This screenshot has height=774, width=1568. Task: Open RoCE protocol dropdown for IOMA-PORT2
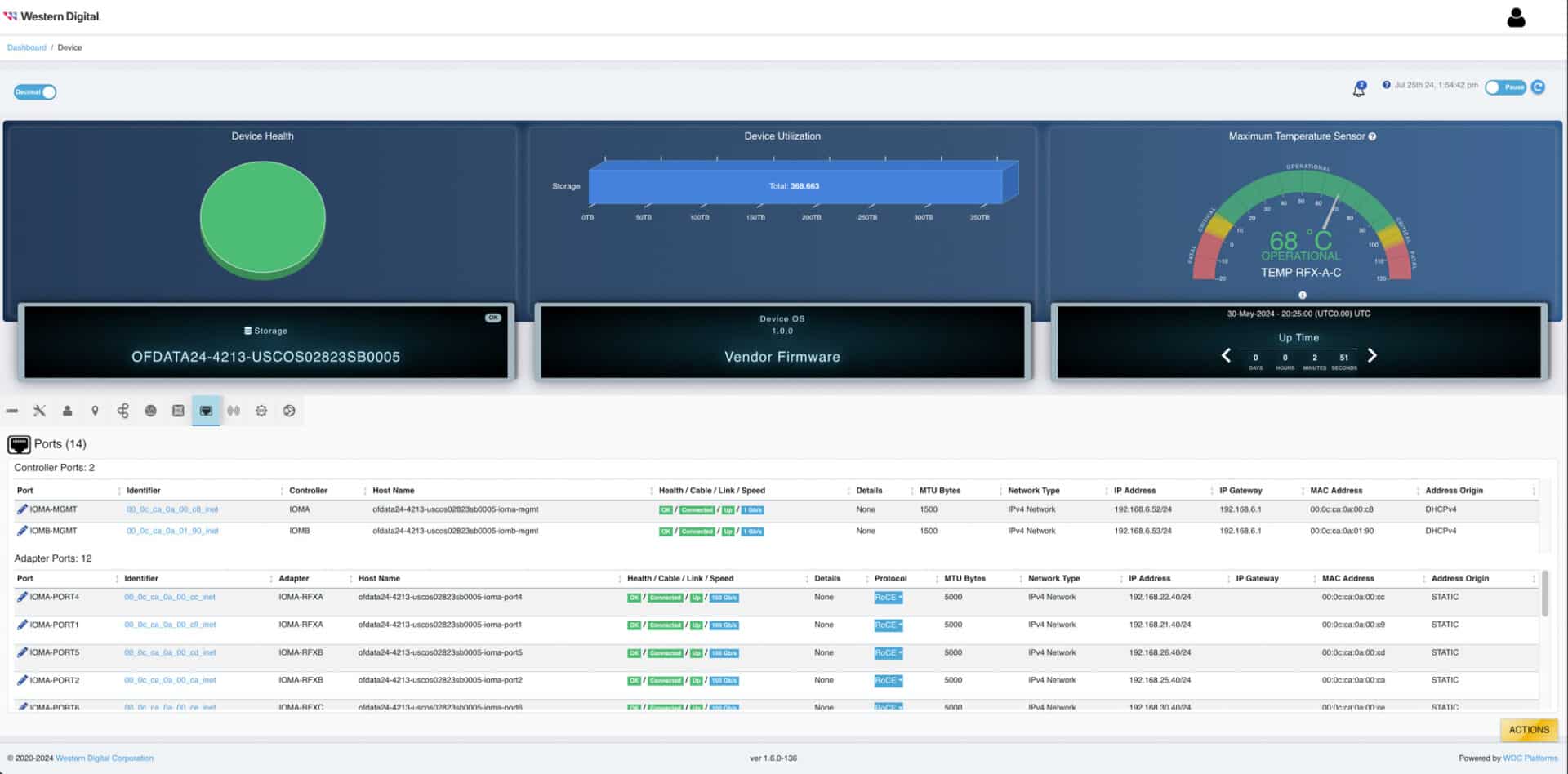(889, 681)
